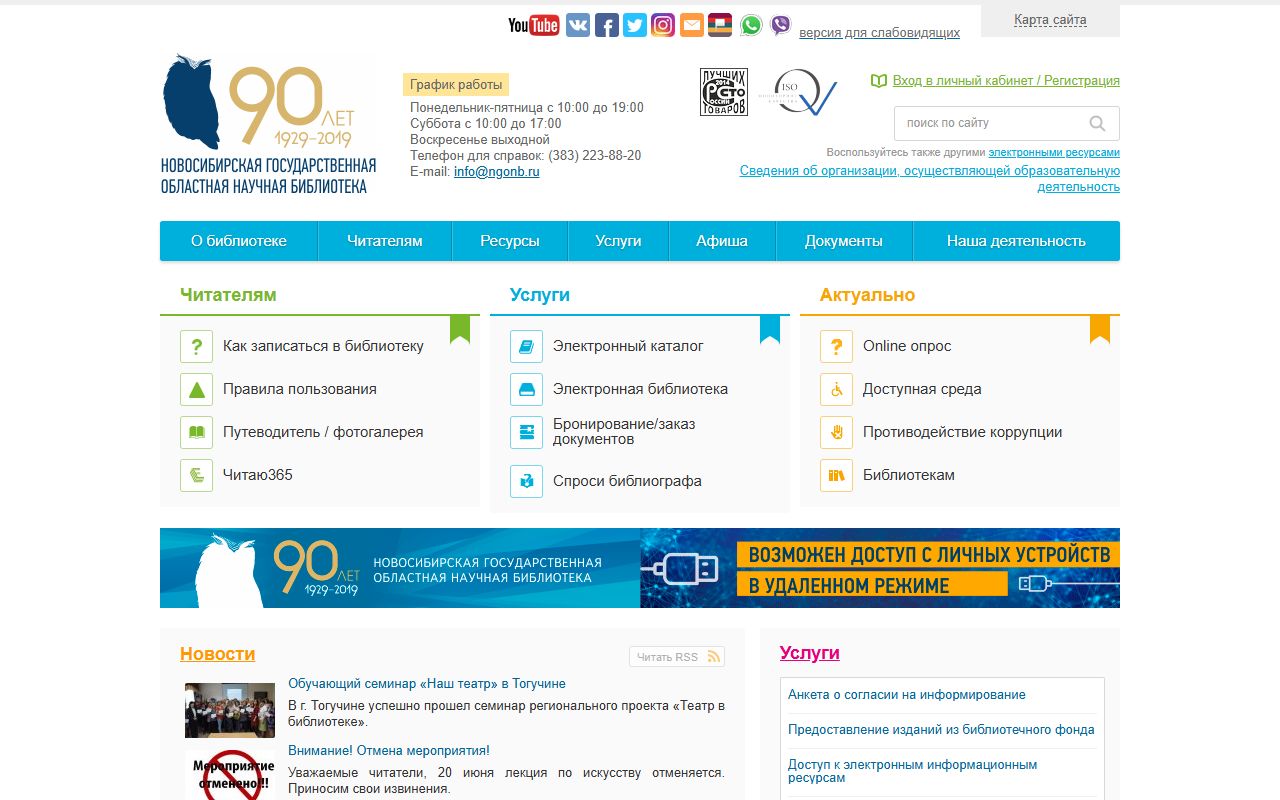
Task: Open 'Спроси библиографа' link
Action: (627, 481)
